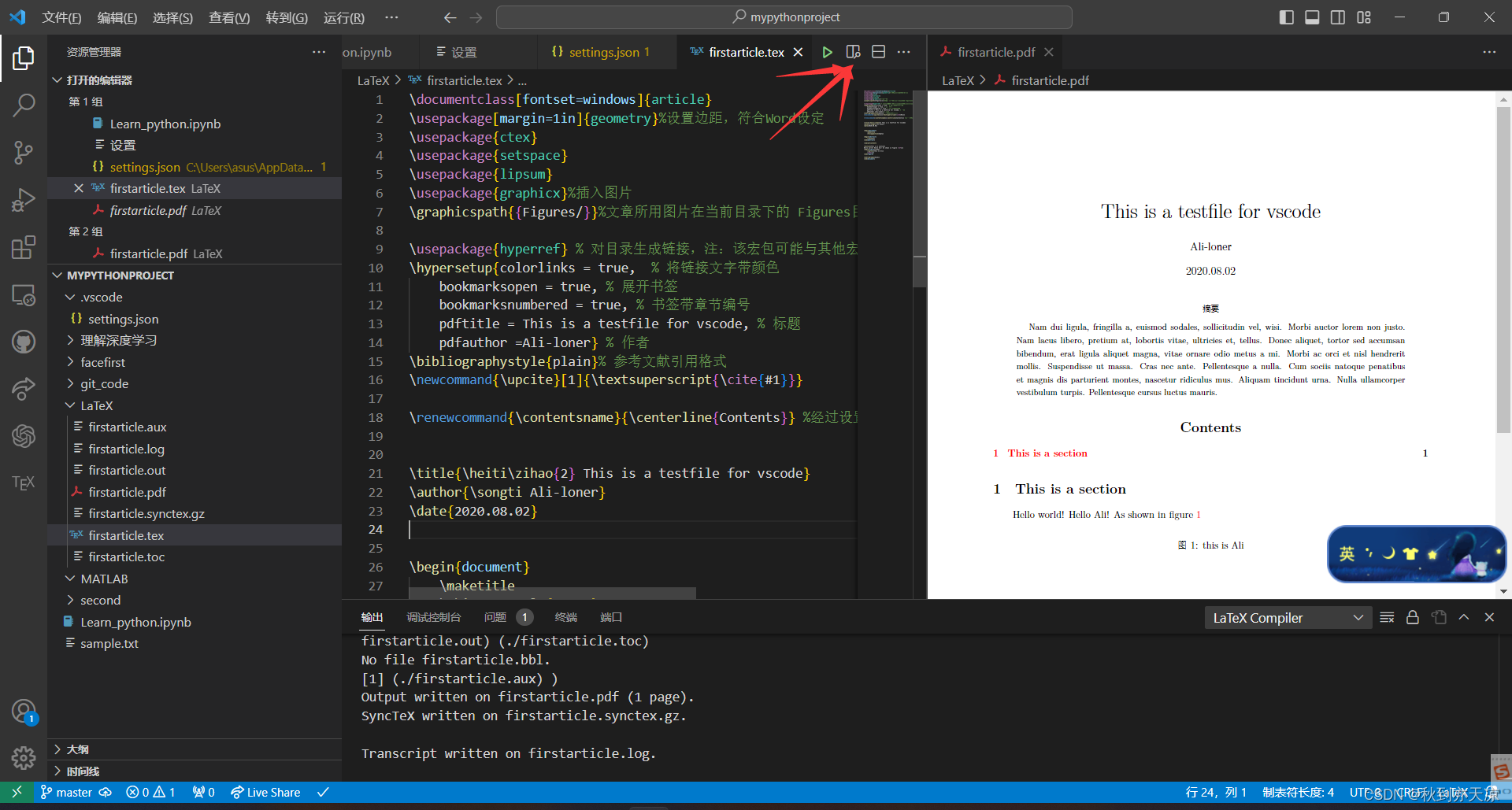Close the firstarticle.tex tab

(798, 52)
